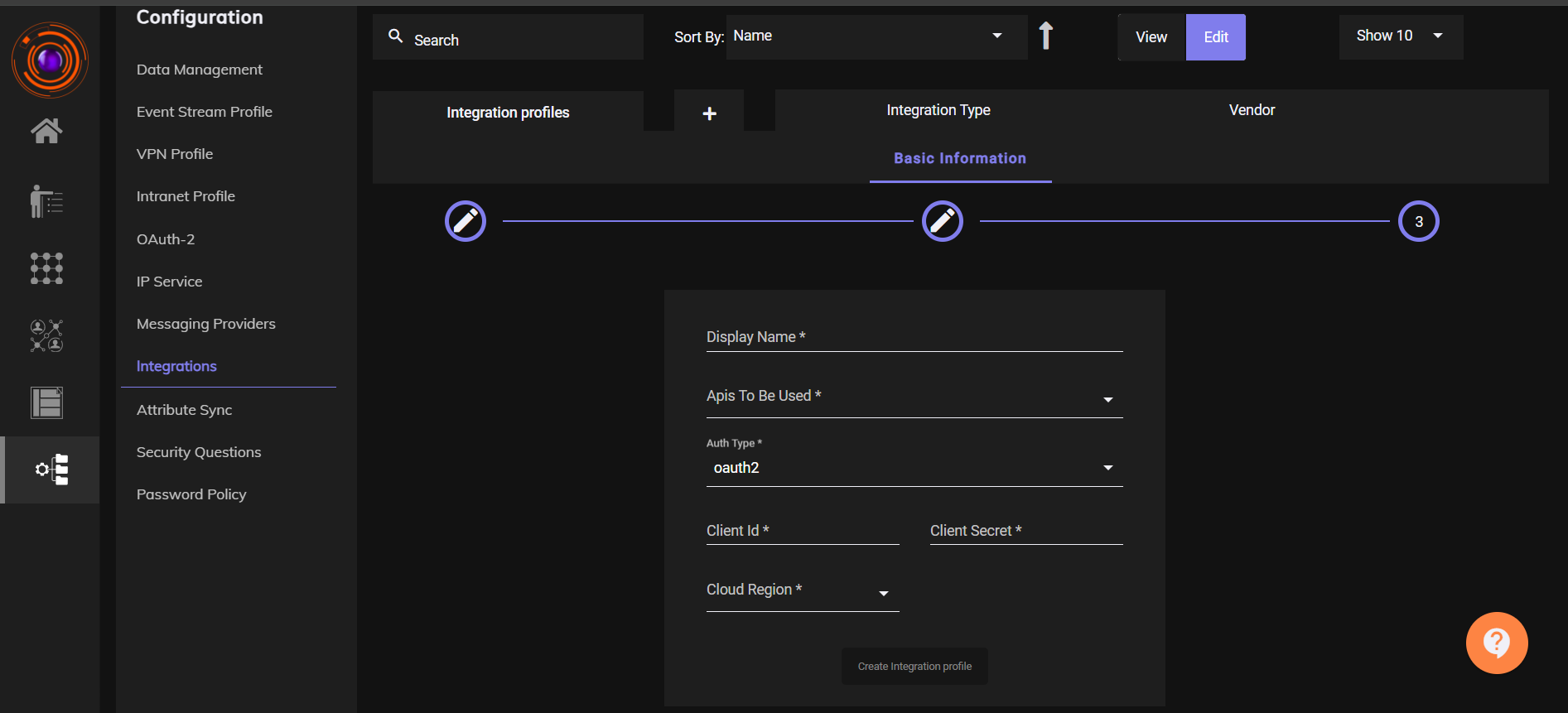Open the Home icon in sidebar
1568x713 pixels.
[46, 130]
